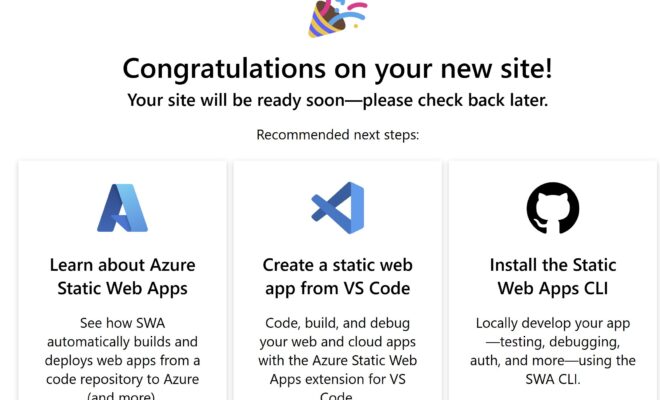Click the 'Recommended next steps:' label
Image resolution: width=660 pixels, height=400 pixels.
pos(338,135)
